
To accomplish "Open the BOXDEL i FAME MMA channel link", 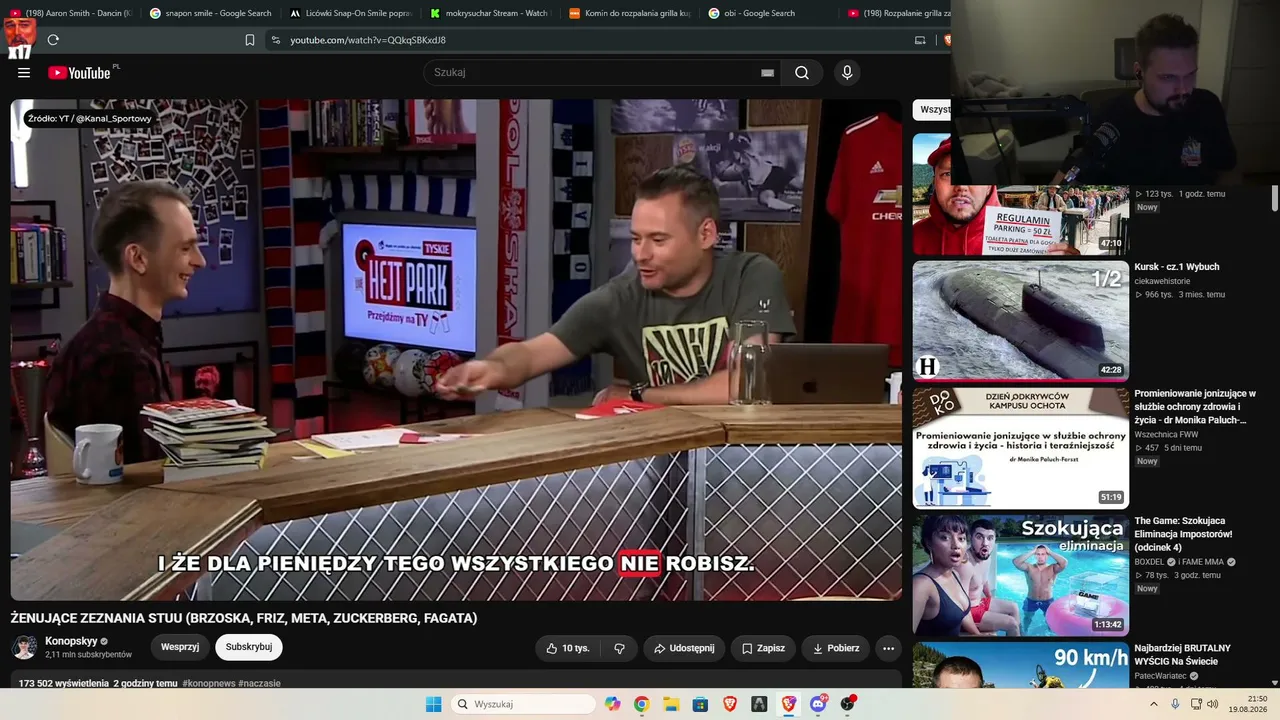I will point(1180,562).
